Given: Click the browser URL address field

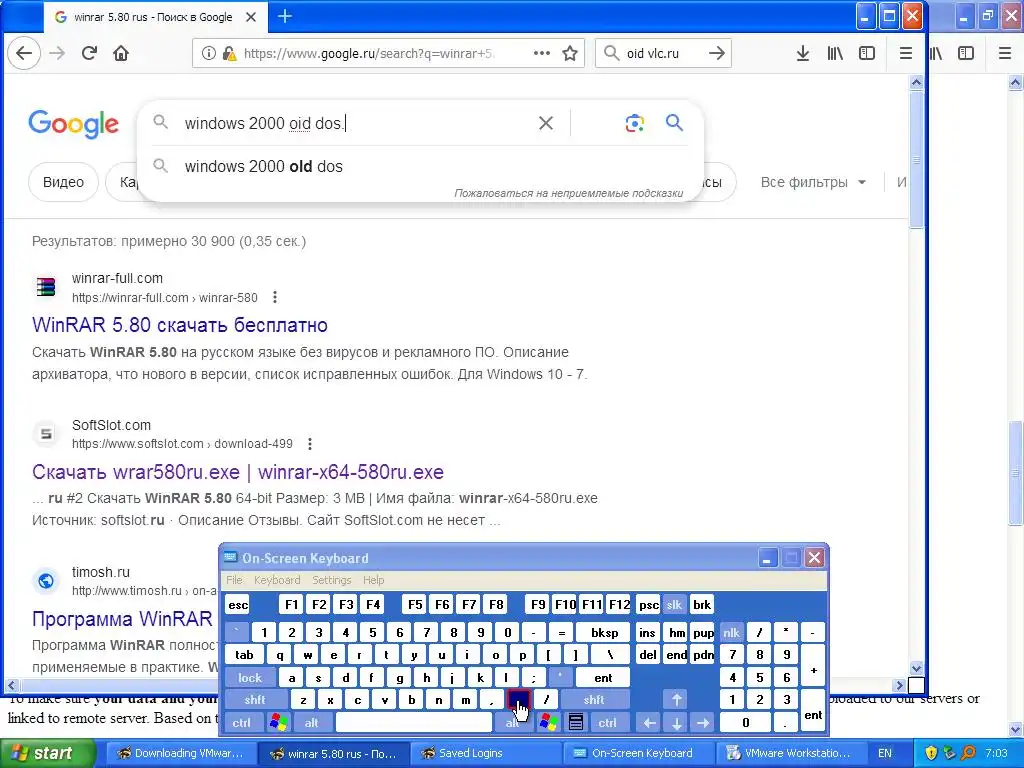Looking at the screenshot, I should coord(368,54).
